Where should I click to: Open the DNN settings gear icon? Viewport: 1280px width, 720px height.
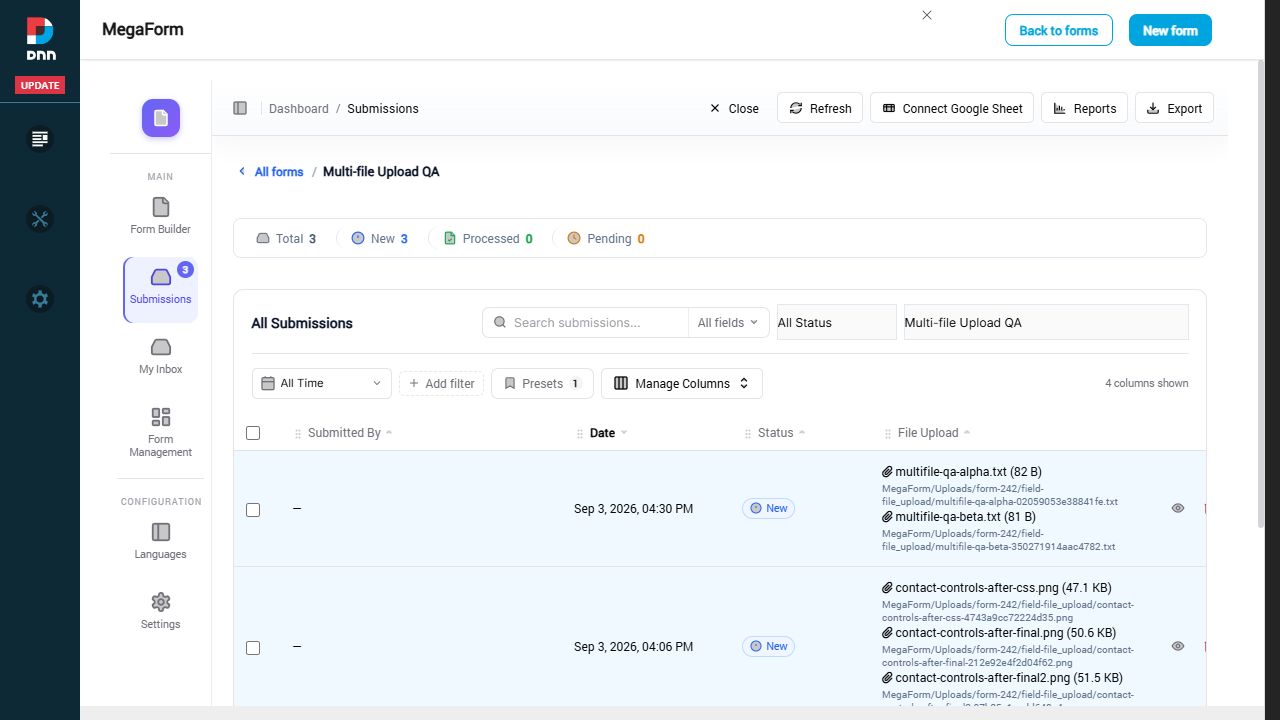coord(40,299)
